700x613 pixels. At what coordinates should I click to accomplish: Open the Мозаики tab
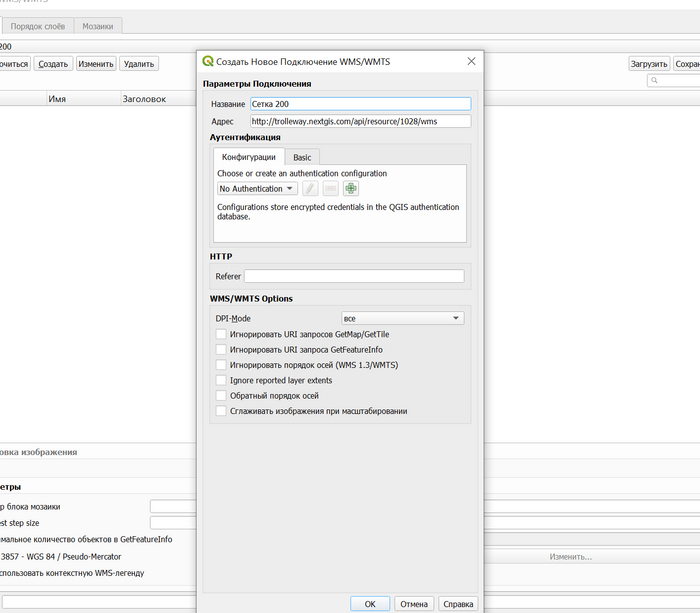[x=98, y=25]
